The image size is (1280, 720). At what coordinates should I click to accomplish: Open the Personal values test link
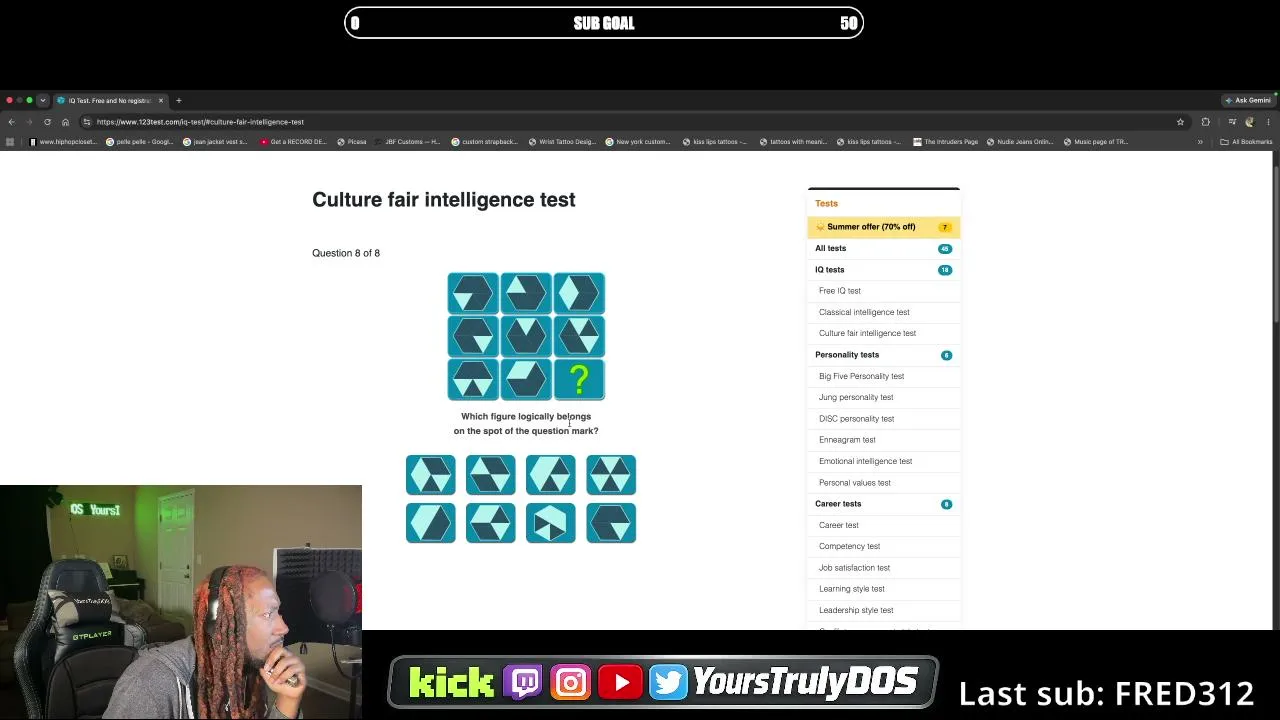point(855,483)
